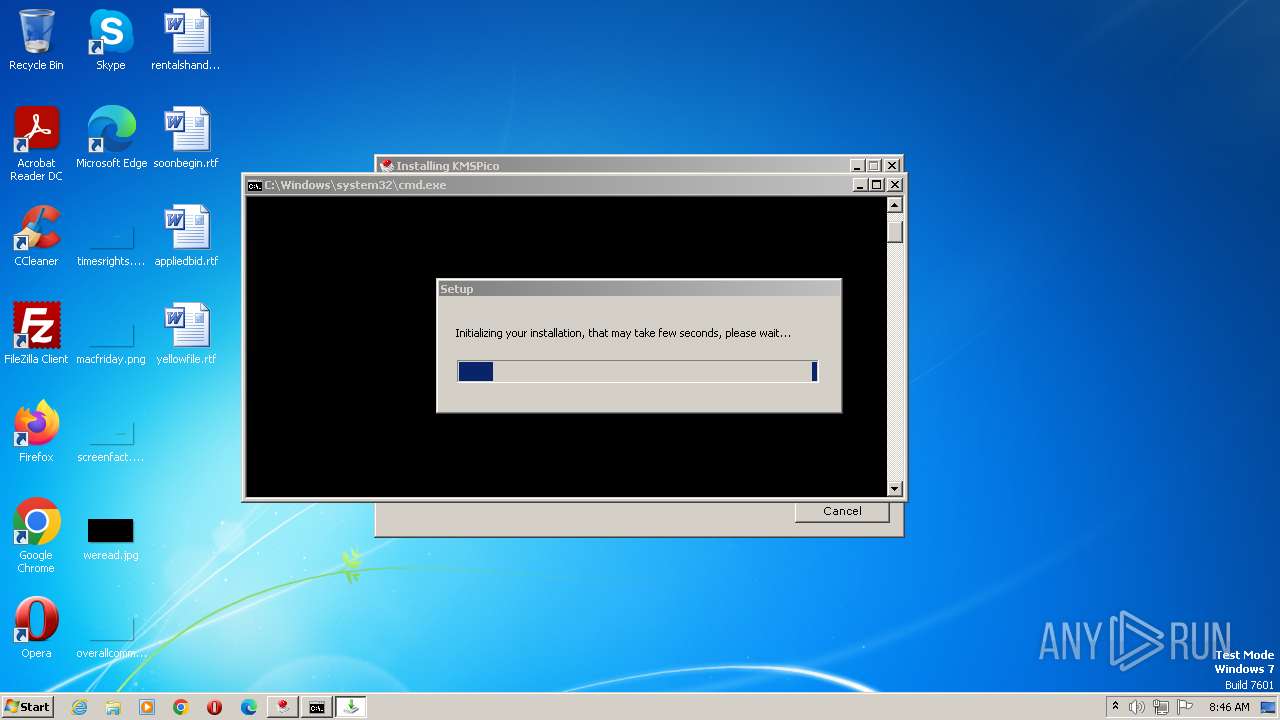Viewport: 1280px width, 720px height.
Task: Select CCleaner desktop shortcut
Action: click(36, 236)
